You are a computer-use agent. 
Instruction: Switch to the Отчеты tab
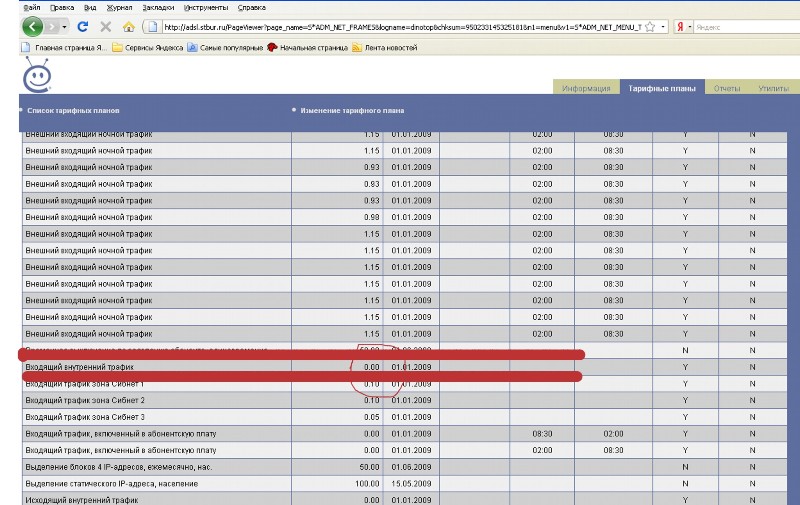coord(727,89)
